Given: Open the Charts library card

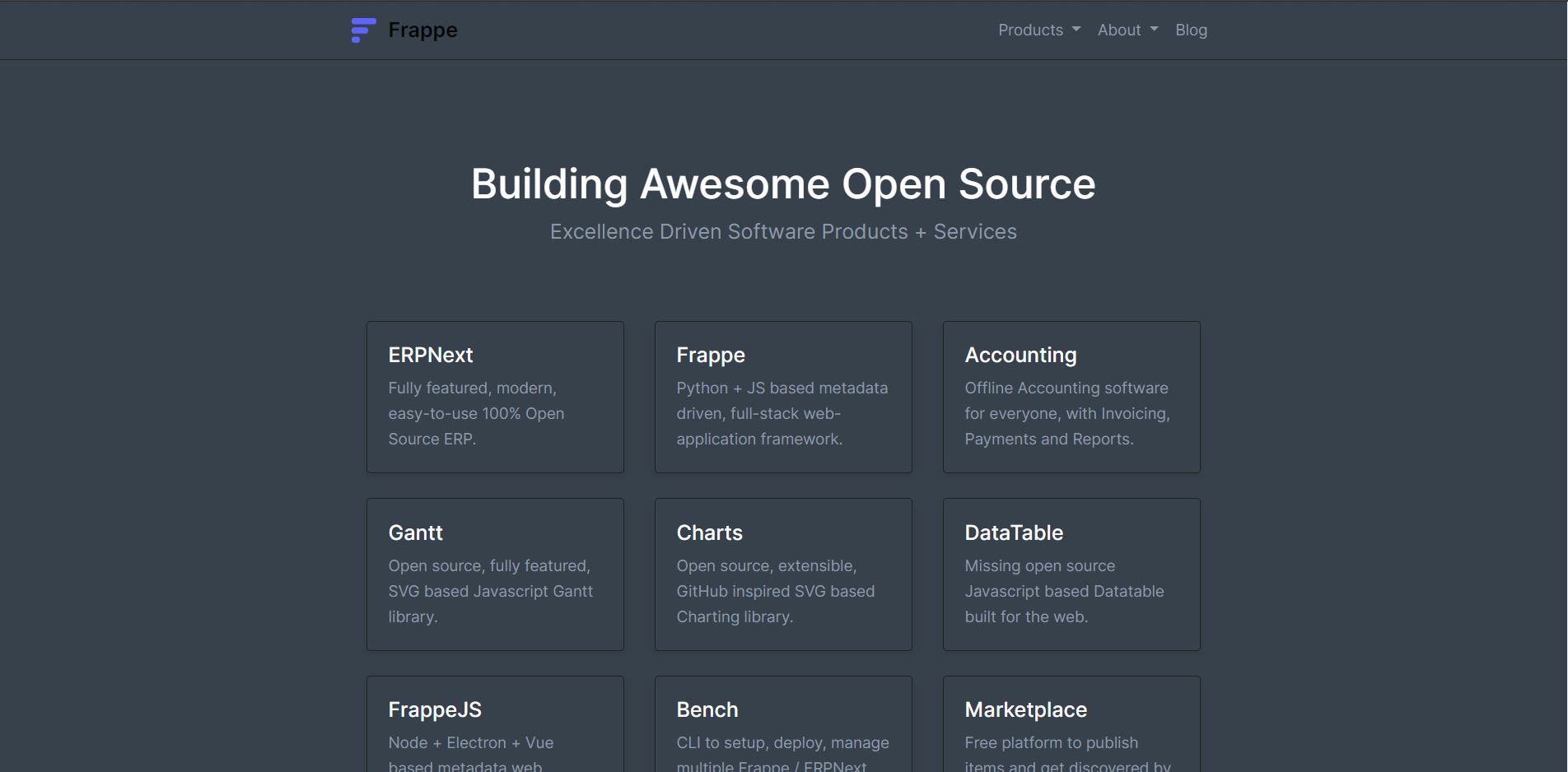Looking at the screenshot, I should click(783, 574).
